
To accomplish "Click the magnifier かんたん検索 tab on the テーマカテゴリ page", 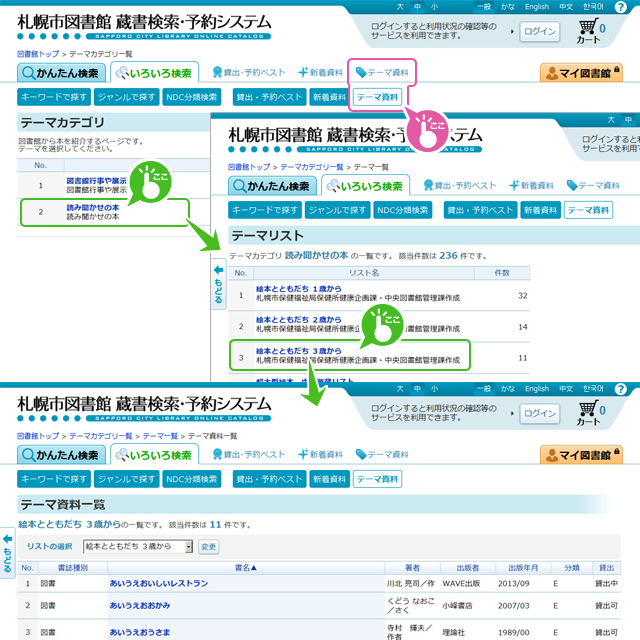I will [x=61, y=73].
